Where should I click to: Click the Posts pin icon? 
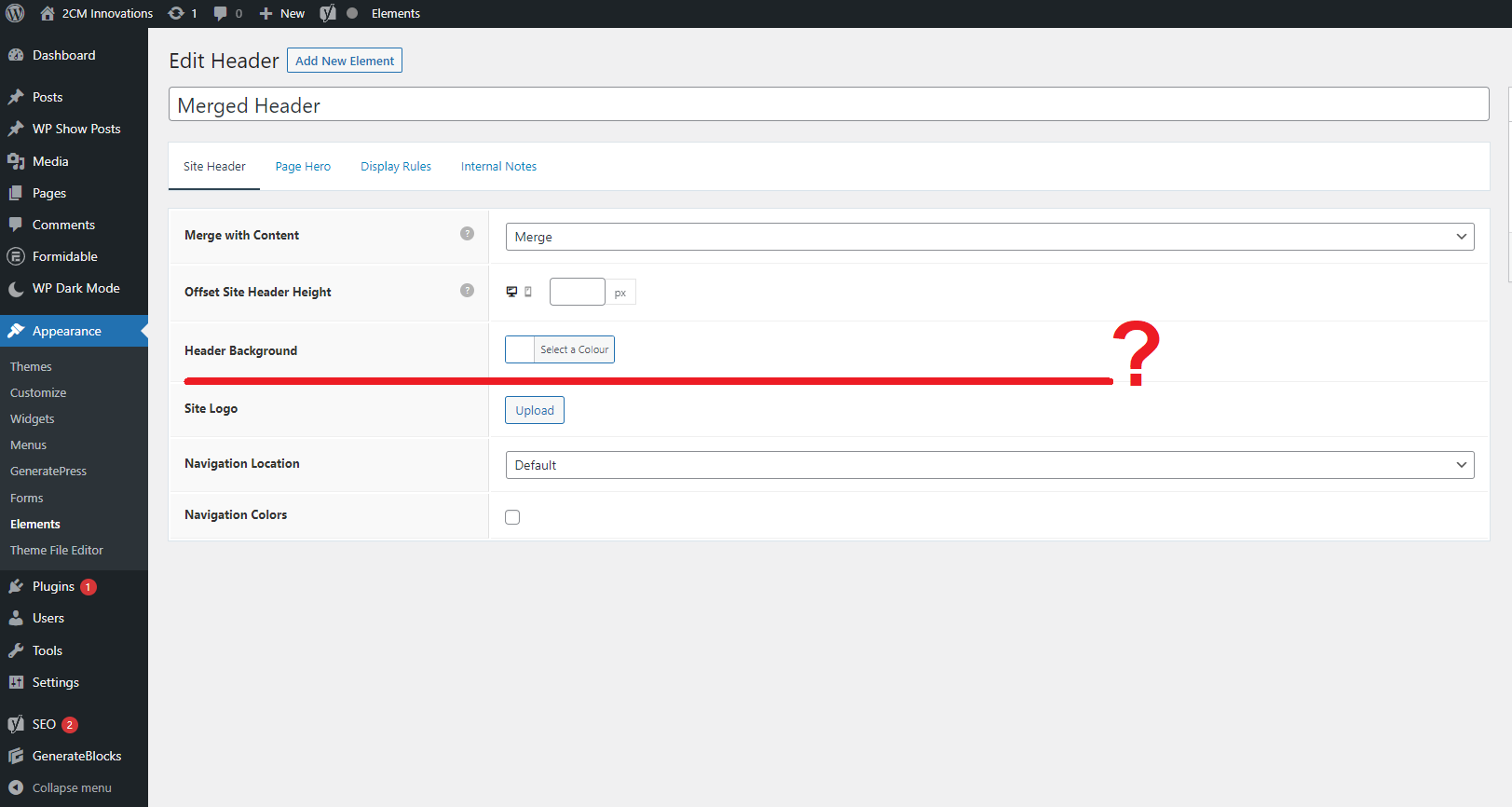tap(16, 97)
